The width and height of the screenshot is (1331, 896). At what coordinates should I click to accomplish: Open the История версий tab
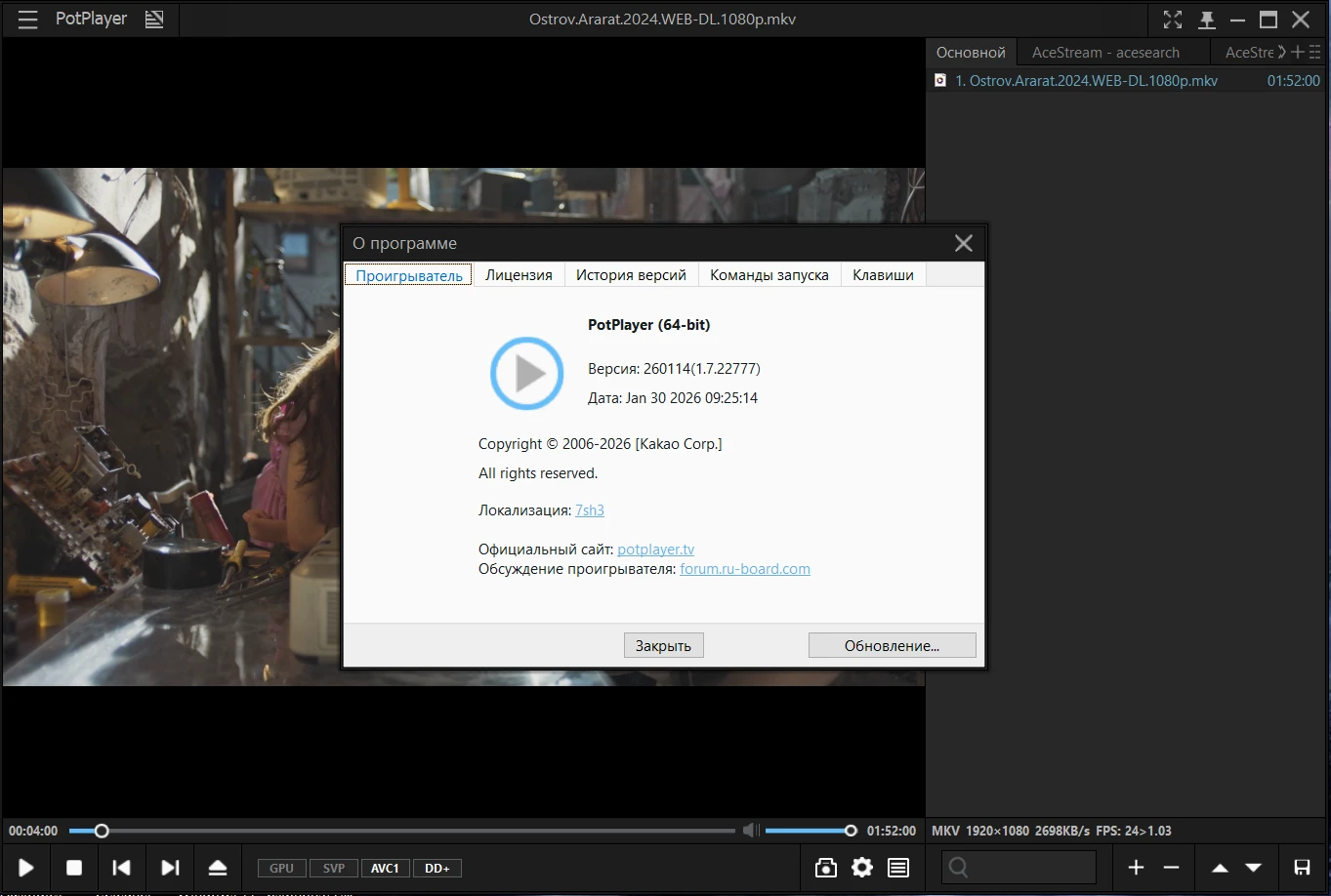tap(631, 275)
